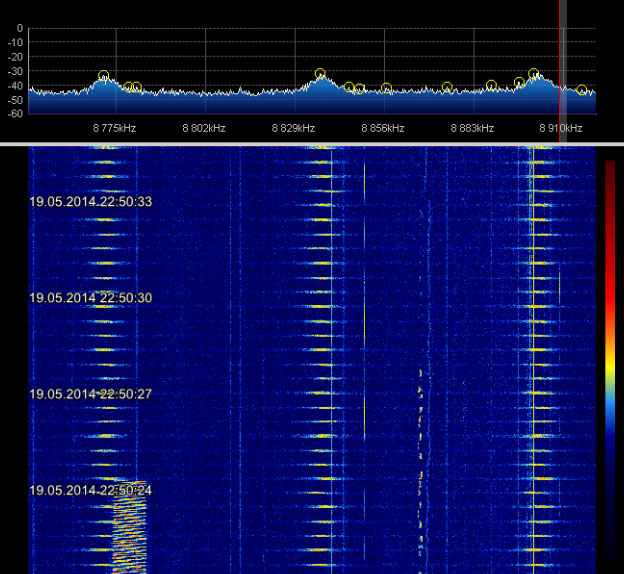Click the 8 829kHz frequency axis label
The height and width of the screenshot is (574, 624).
(293, 128)
